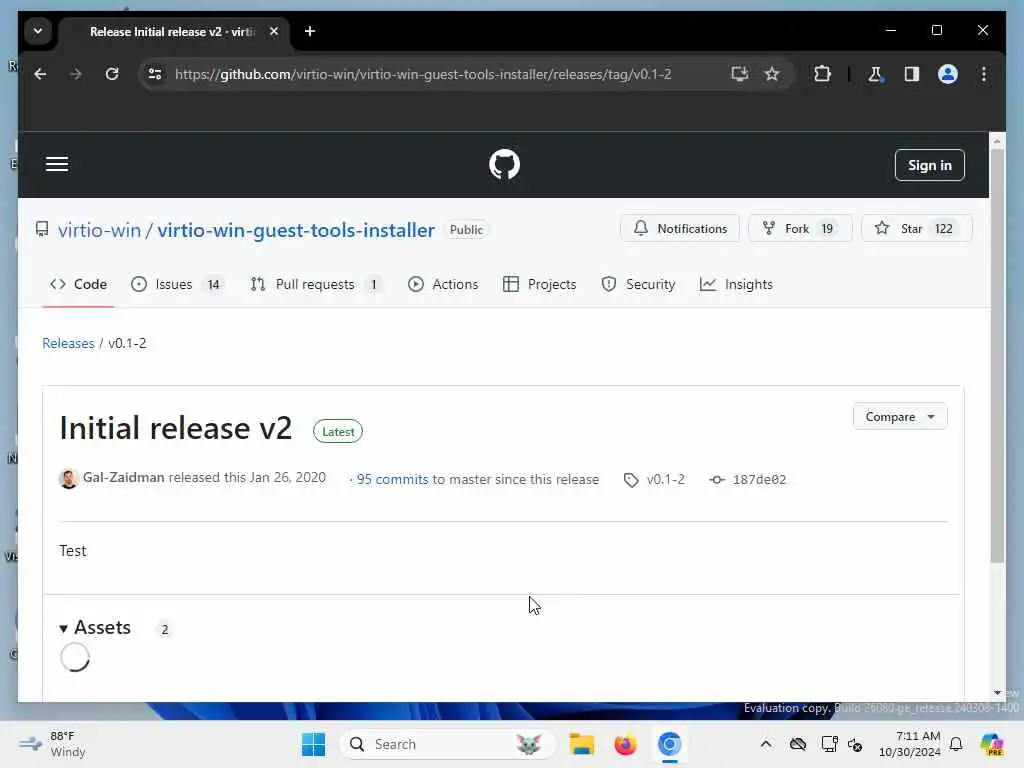Open the weather widget showing 88°F
This screenshot has width=1024, height=768.
(54, 744)
